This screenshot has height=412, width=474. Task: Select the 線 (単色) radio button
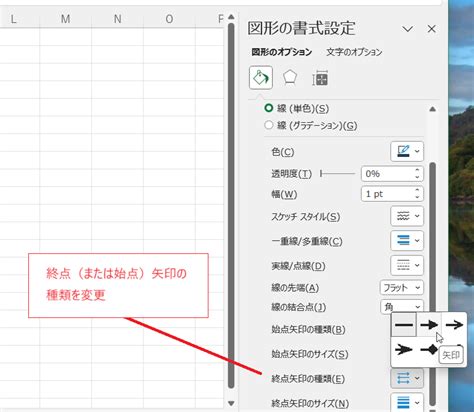click(x=269, y=108)
